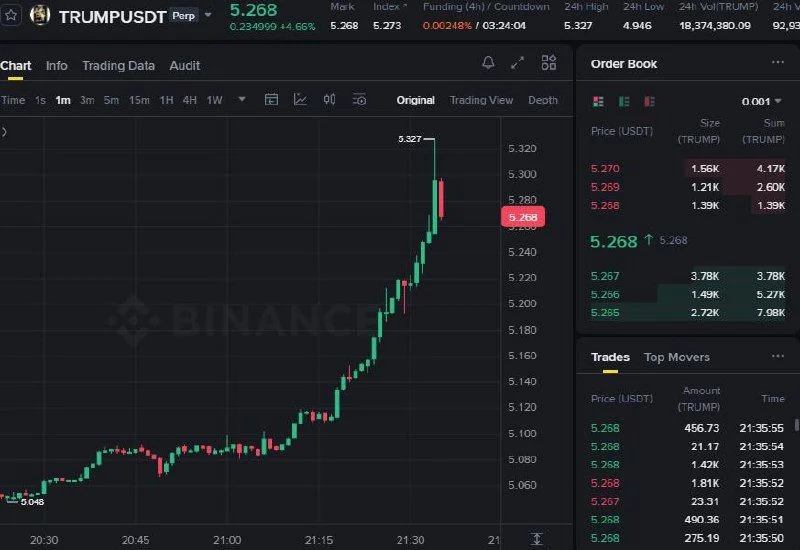Click ask price 5.270 in order book
This screenshot has height=550, width=800.
point(605,168)
